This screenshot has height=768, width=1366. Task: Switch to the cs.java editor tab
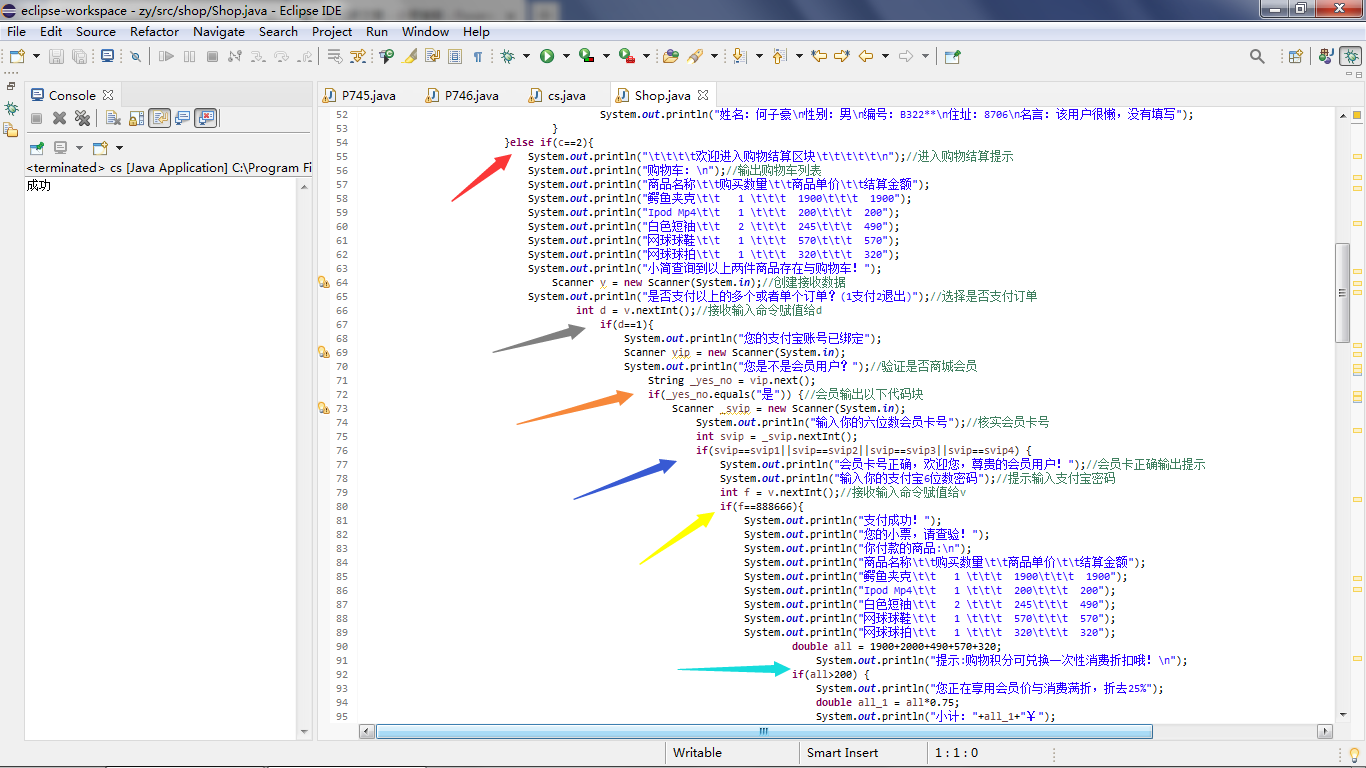pos(557,95)
